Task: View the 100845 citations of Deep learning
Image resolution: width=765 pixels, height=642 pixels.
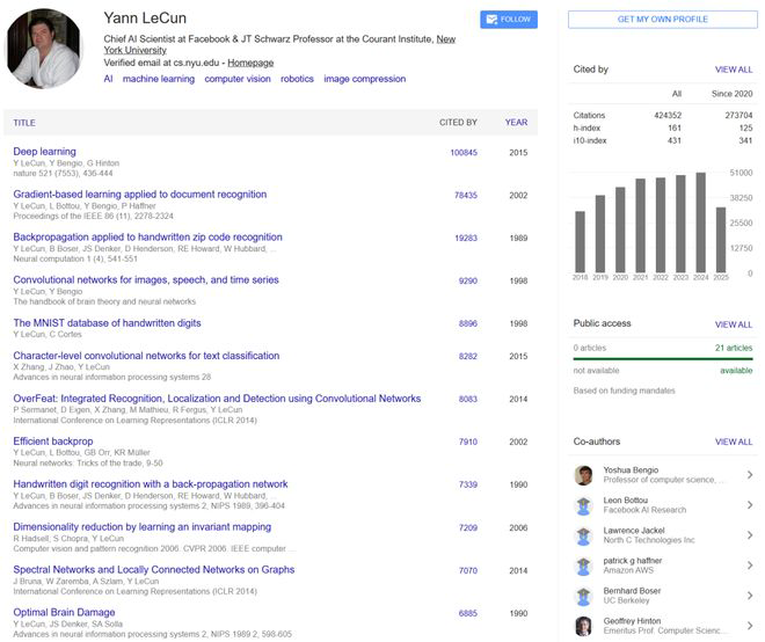Action: pyautogui.click(x=463, y=153)
